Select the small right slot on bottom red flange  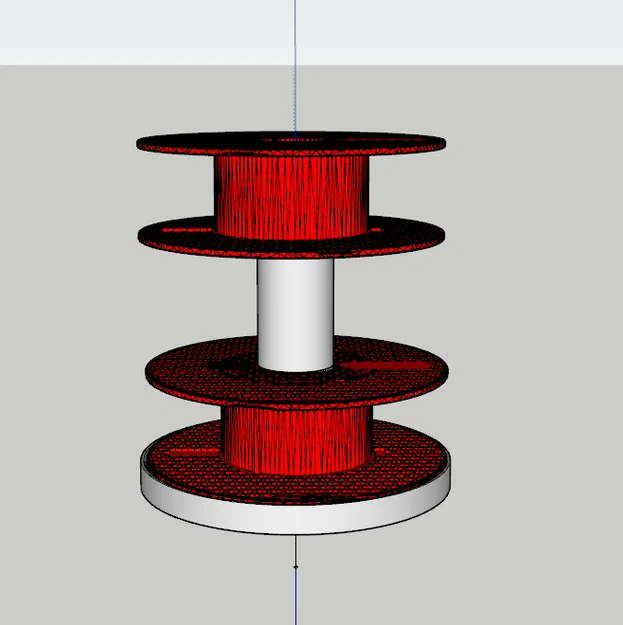click(x=380, y=452)
